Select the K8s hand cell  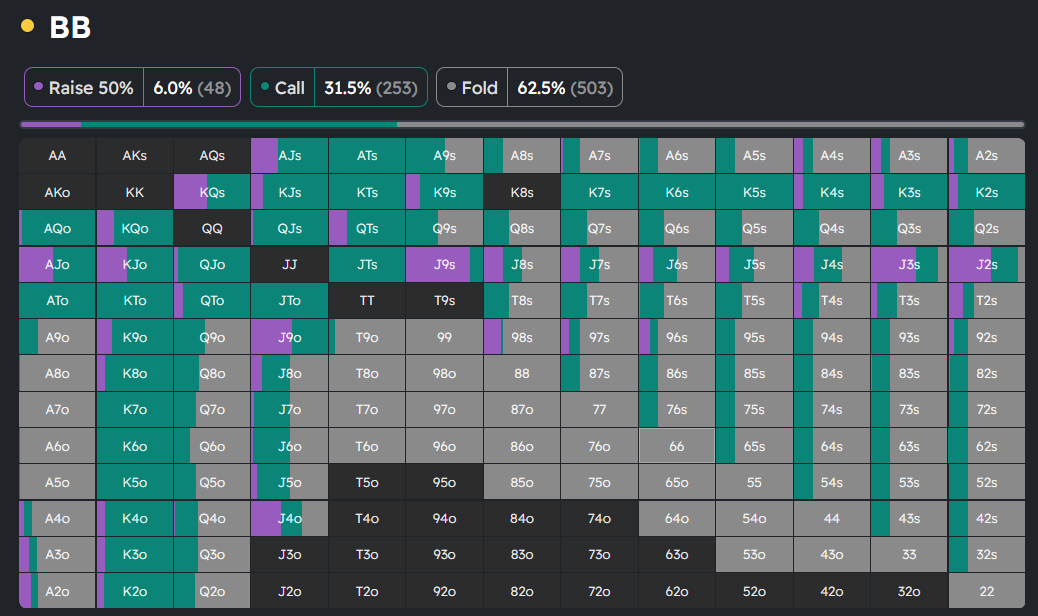point(521,192)
